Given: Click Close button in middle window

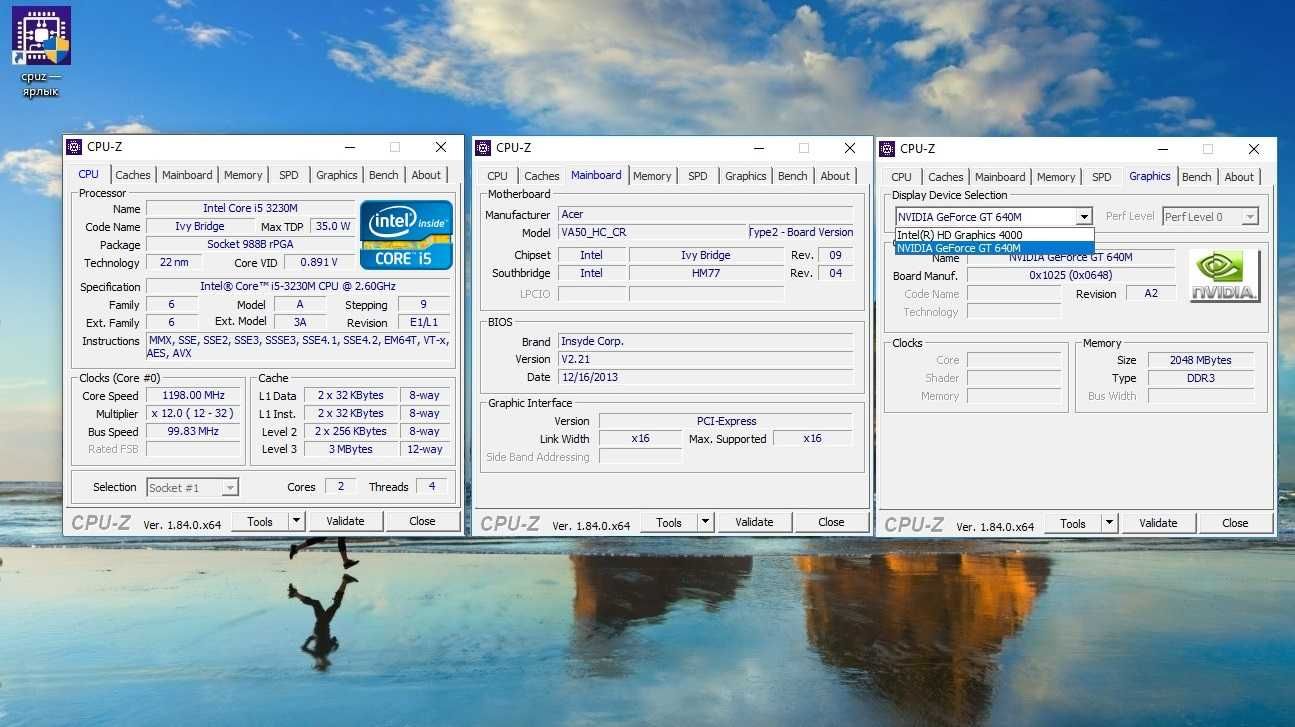Looking at the screenshot, I should coord(831,522).
